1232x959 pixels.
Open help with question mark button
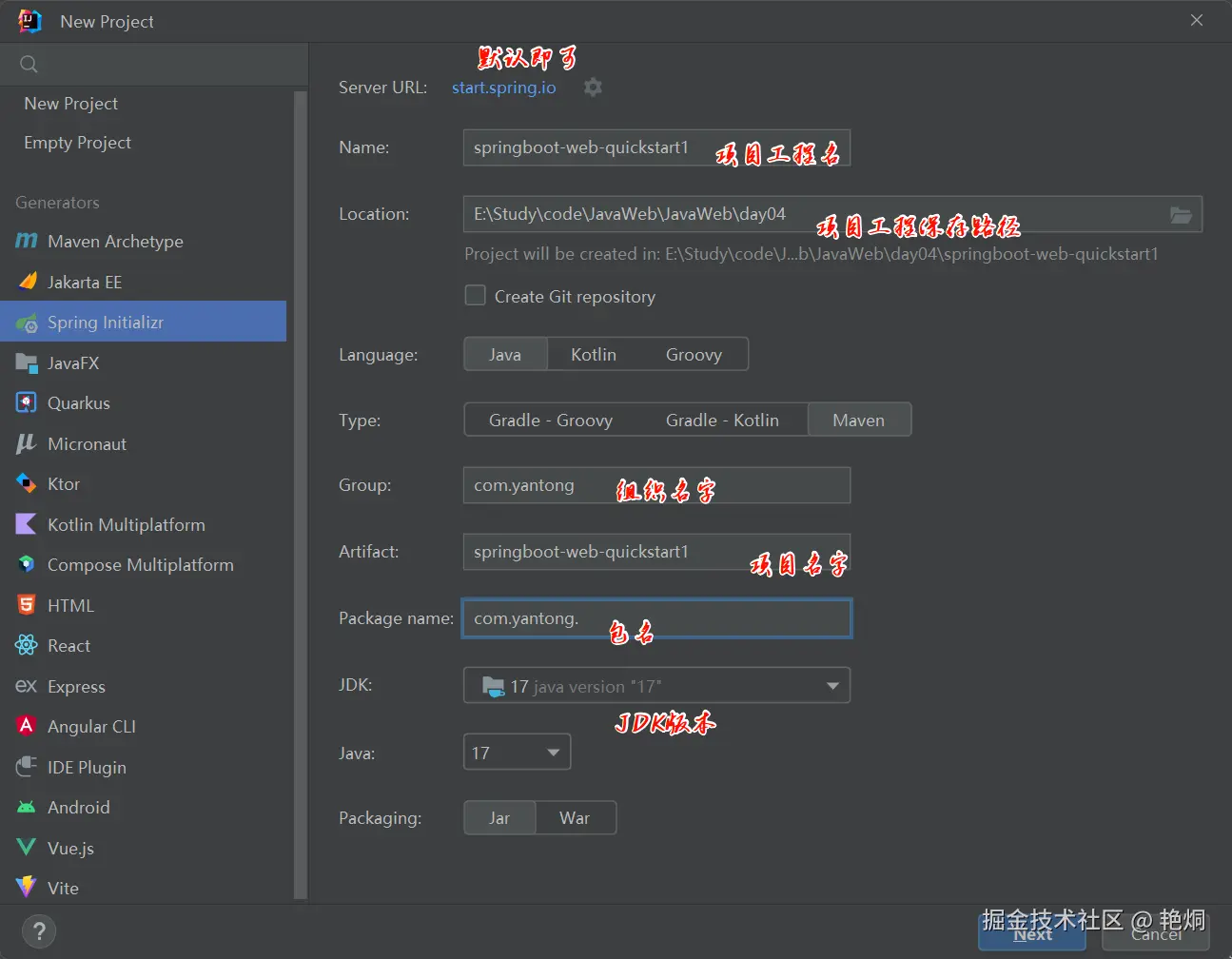pyautogui.click(x=39, y=931)
